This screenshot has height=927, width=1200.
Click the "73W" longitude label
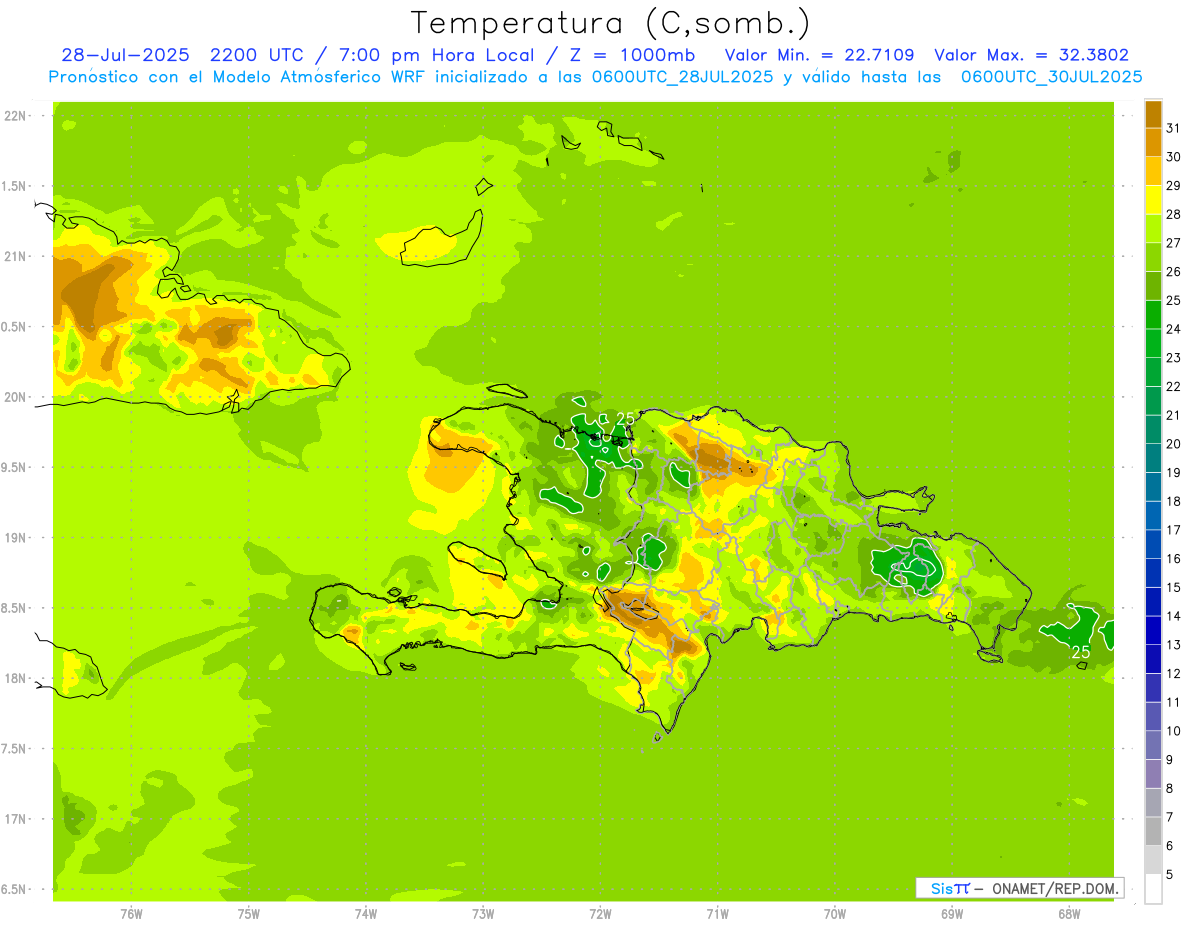483,913
